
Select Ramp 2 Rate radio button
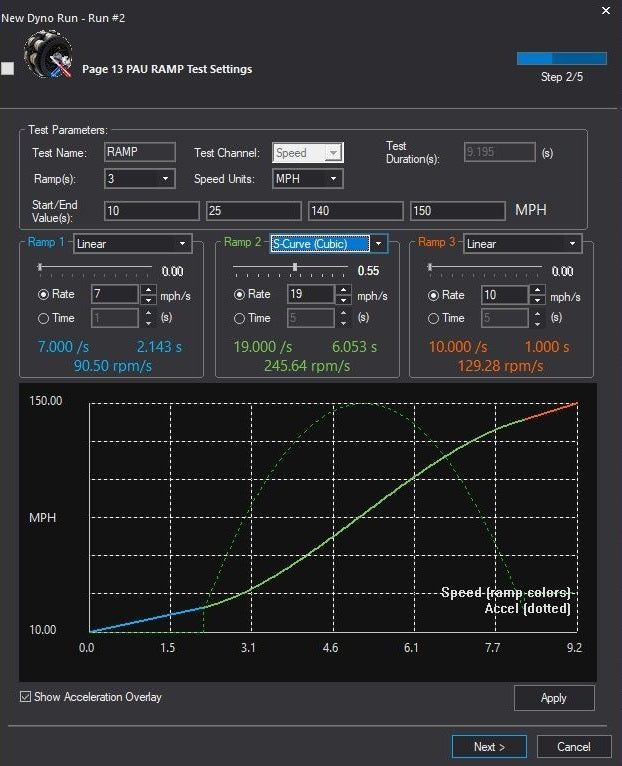coord(239,295)
